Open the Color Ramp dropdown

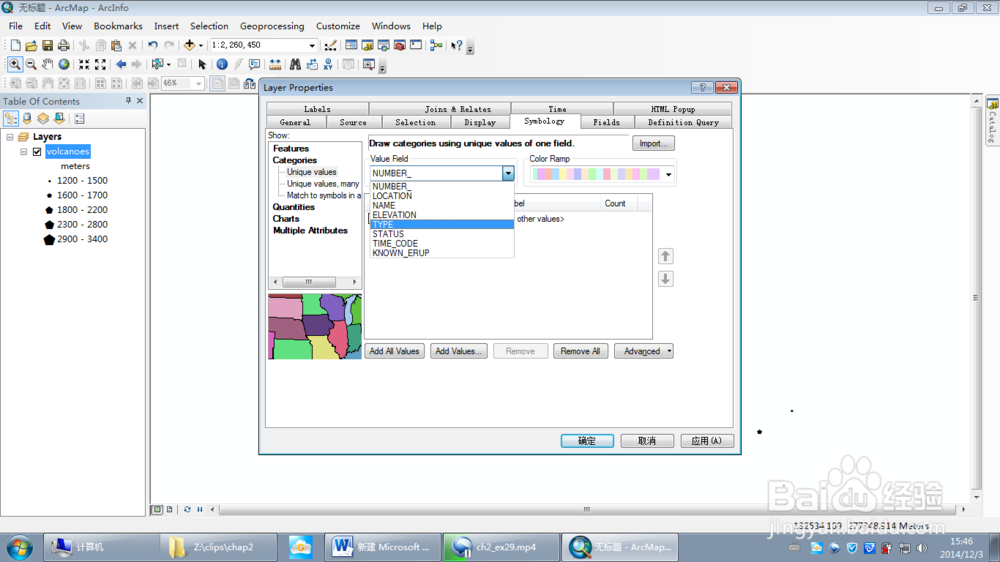pyautogui.click(x=668, y=174)
